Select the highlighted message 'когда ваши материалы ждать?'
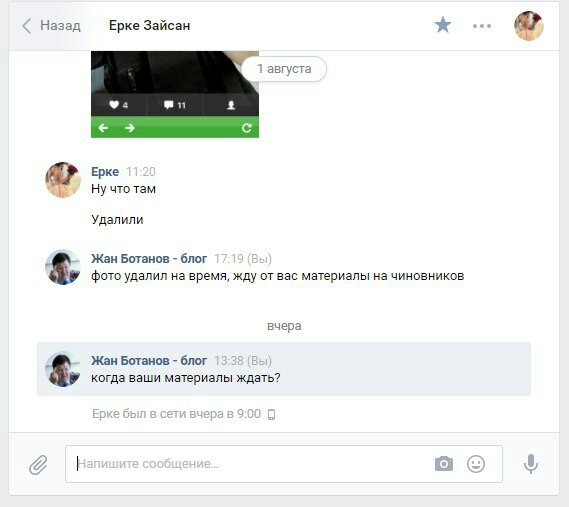569x507 pixels. pyautogui.click(x=284, y=369)
